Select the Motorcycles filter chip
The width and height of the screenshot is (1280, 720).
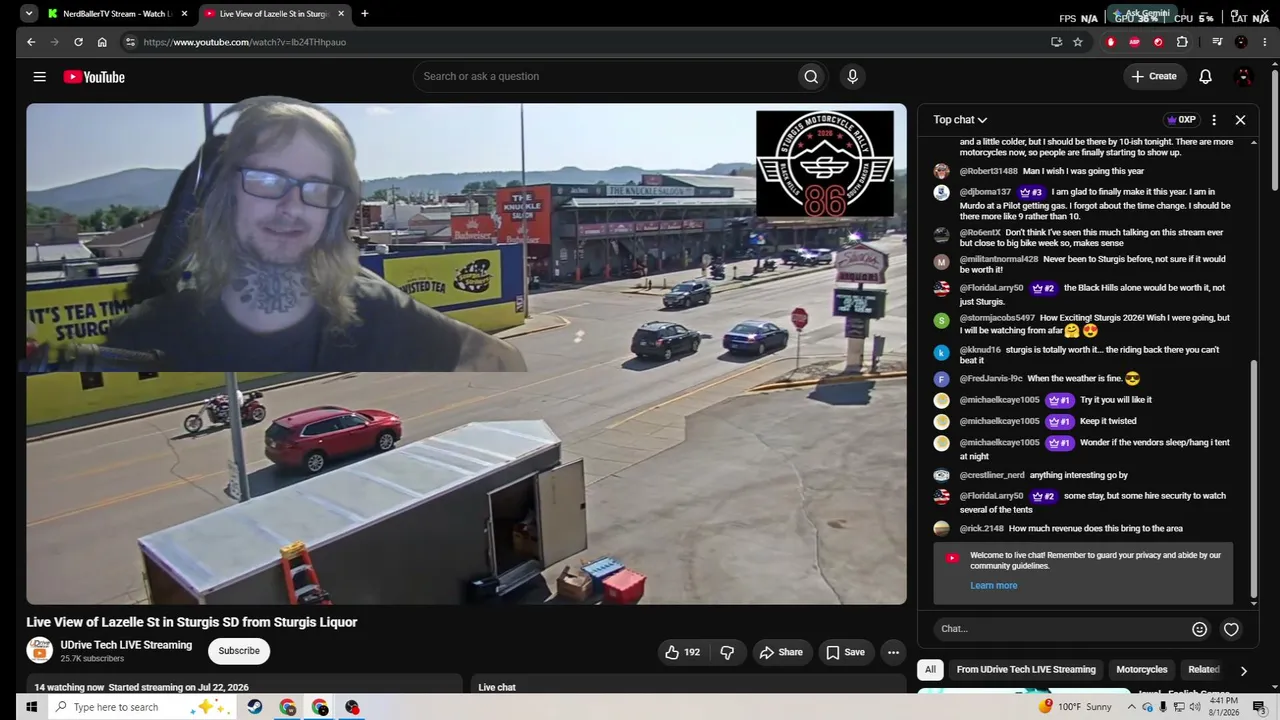1142,670
